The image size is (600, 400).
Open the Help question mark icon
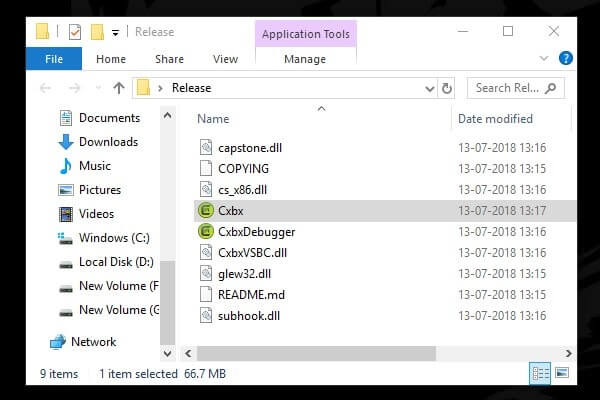click(566, 59)
